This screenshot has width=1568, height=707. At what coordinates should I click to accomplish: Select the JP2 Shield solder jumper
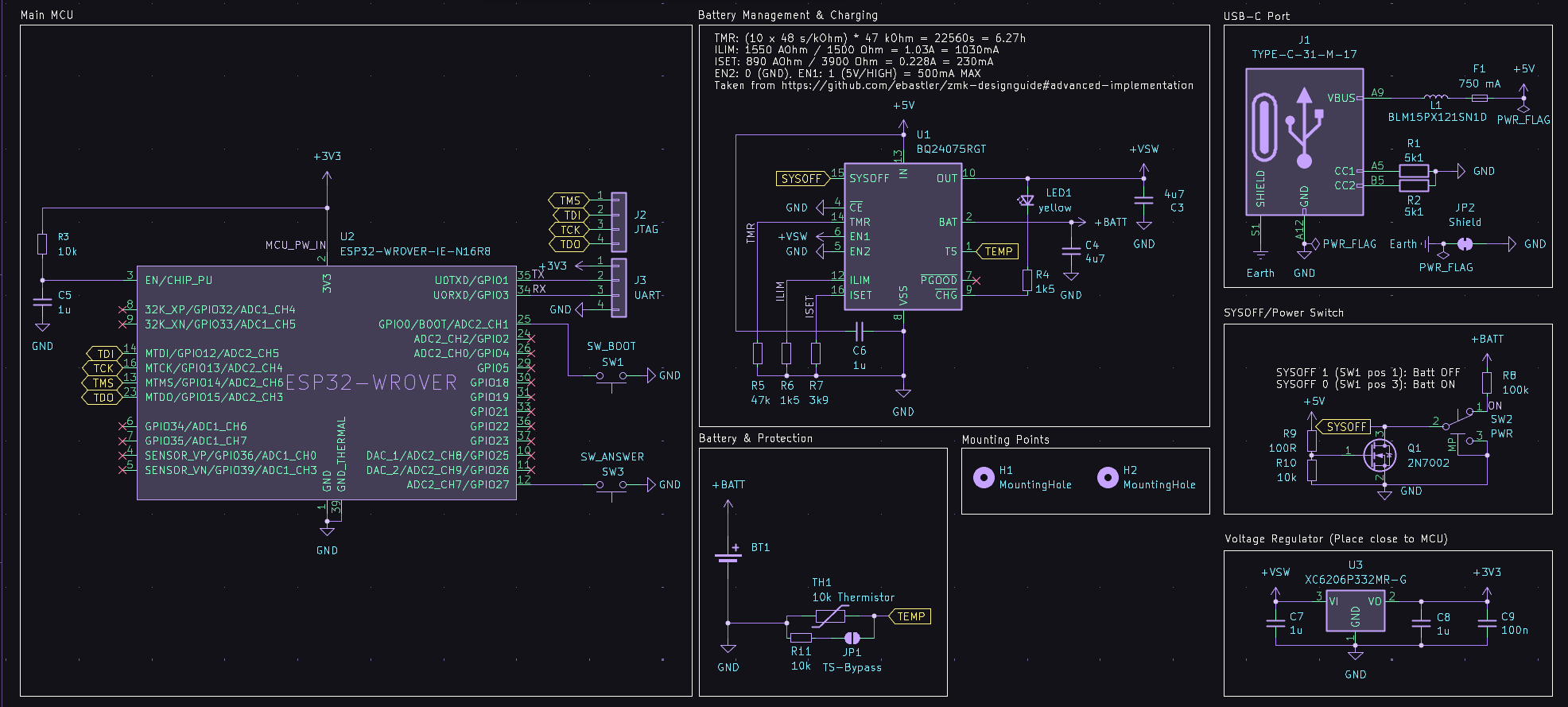pyautogui.click(x=1465, y=244)
